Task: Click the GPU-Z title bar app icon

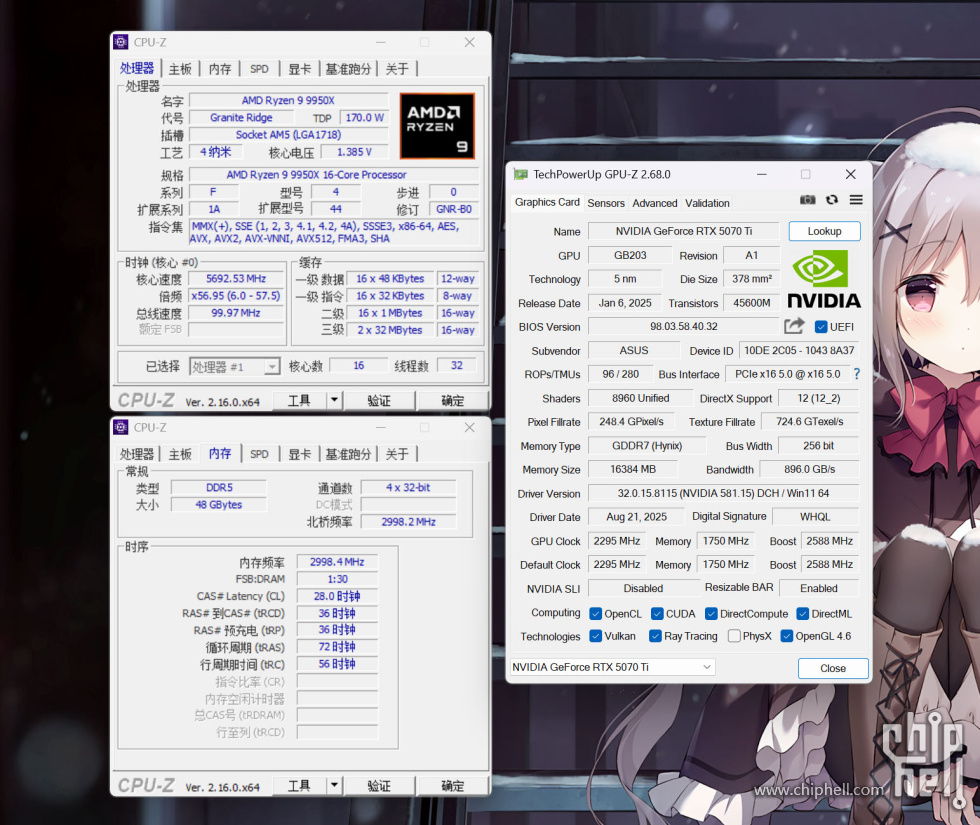Action: [521, 174]
